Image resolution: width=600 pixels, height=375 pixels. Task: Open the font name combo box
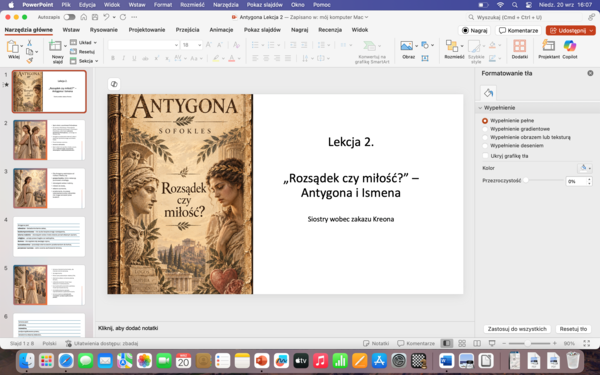tap(143, 45)
